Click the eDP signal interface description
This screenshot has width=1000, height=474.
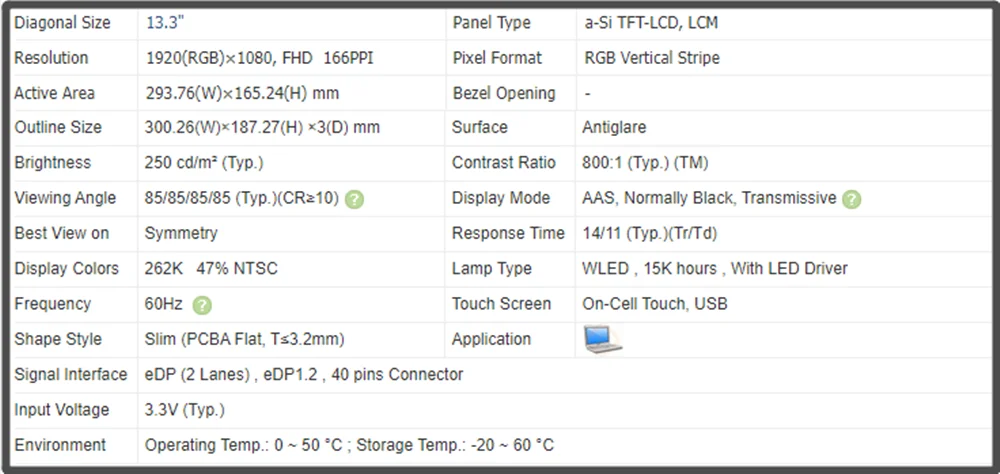(304, 375)
